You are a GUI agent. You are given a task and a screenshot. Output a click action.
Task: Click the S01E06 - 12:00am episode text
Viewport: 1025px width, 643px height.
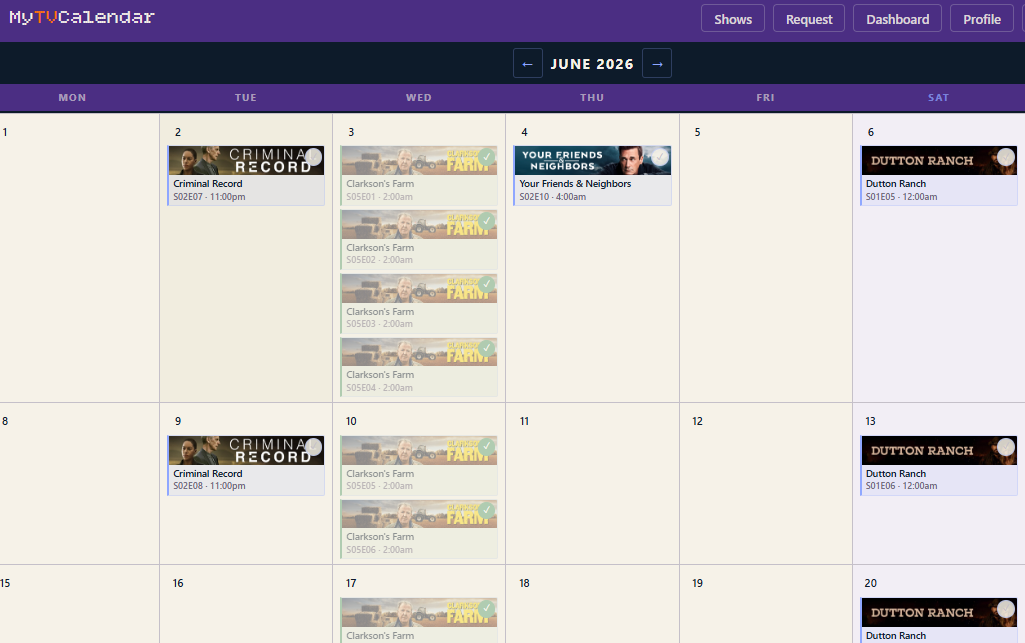[901, 486]
